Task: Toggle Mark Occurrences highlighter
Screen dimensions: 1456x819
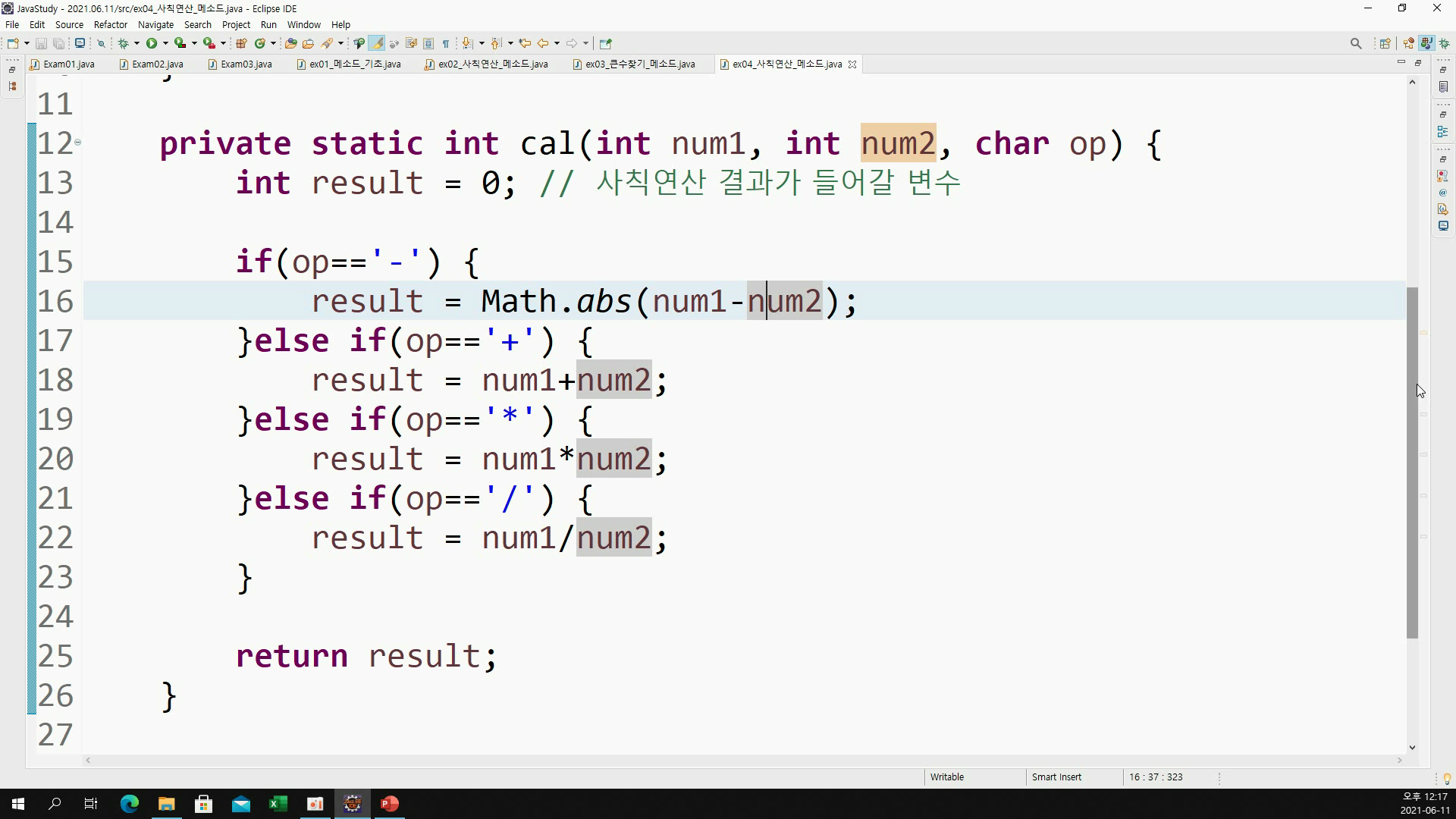Action: 377,43
